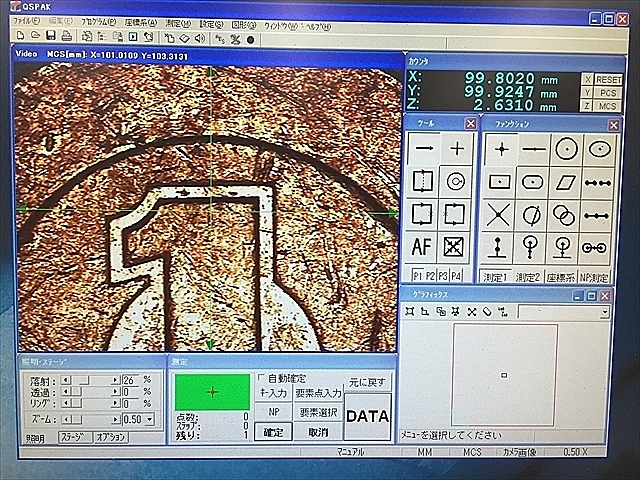Screen dimensions: 640x480
Task: Click the New file toolbar icon
Action: point(20,36)
